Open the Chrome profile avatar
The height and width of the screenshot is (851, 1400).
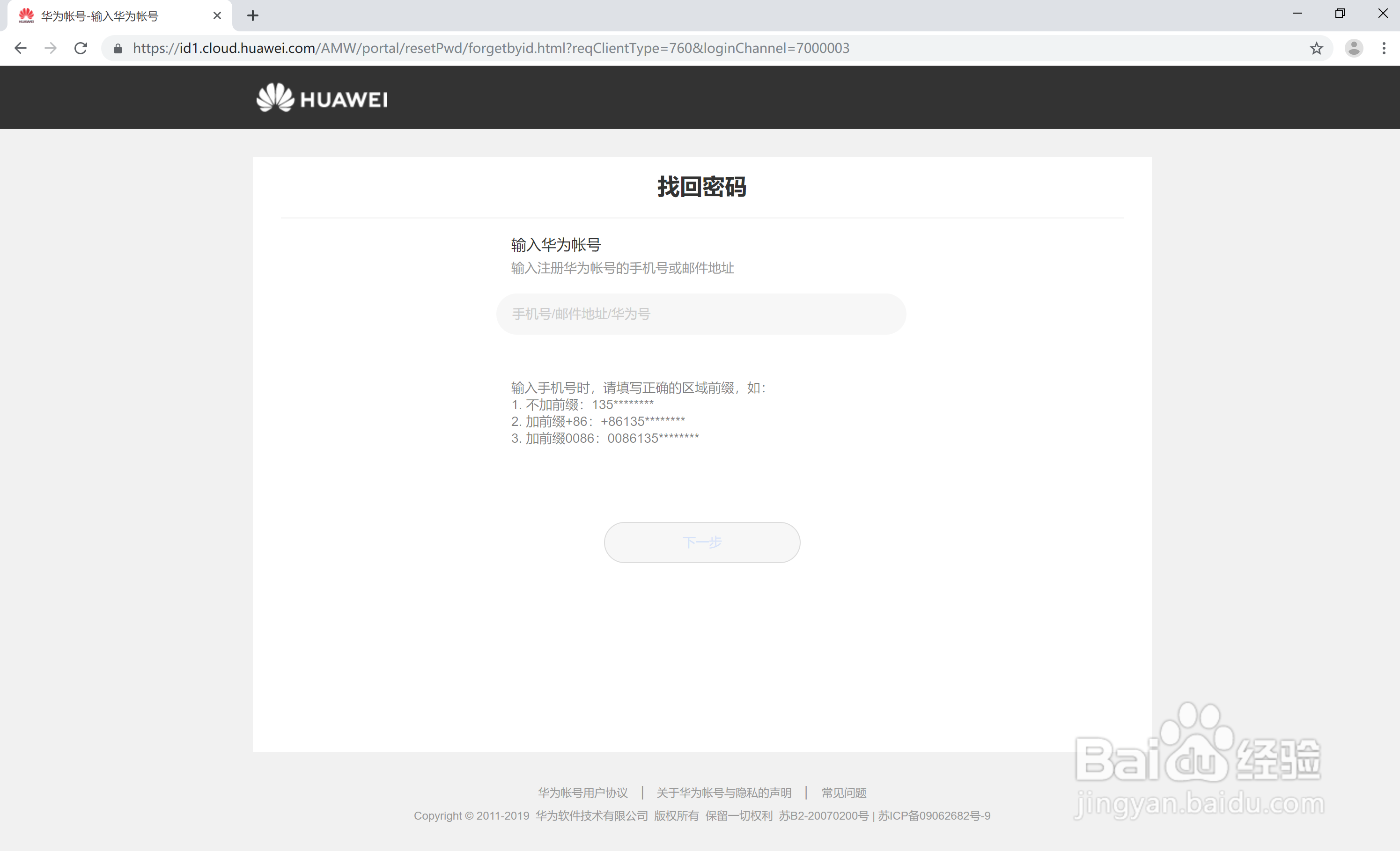(1354, 48)
